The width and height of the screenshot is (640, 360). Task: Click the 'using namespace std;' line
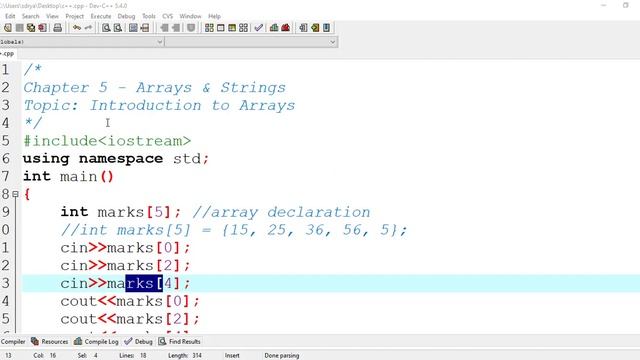click(x=116, y=159)
